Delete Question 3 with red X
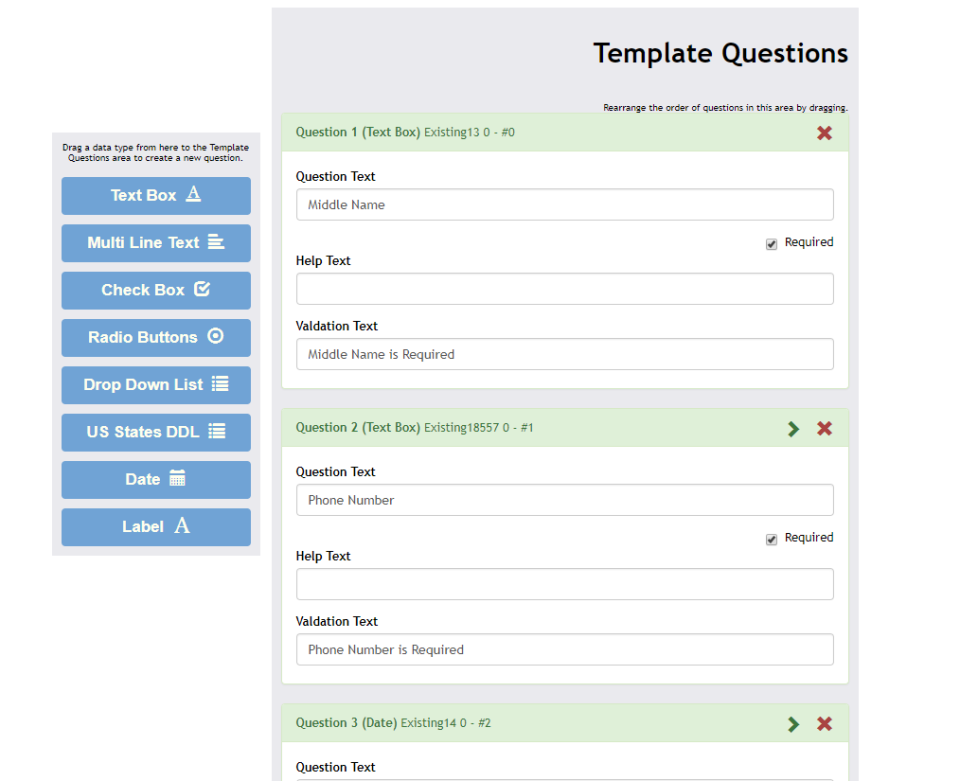The image size is (960, 781). [x=824, y=724]
